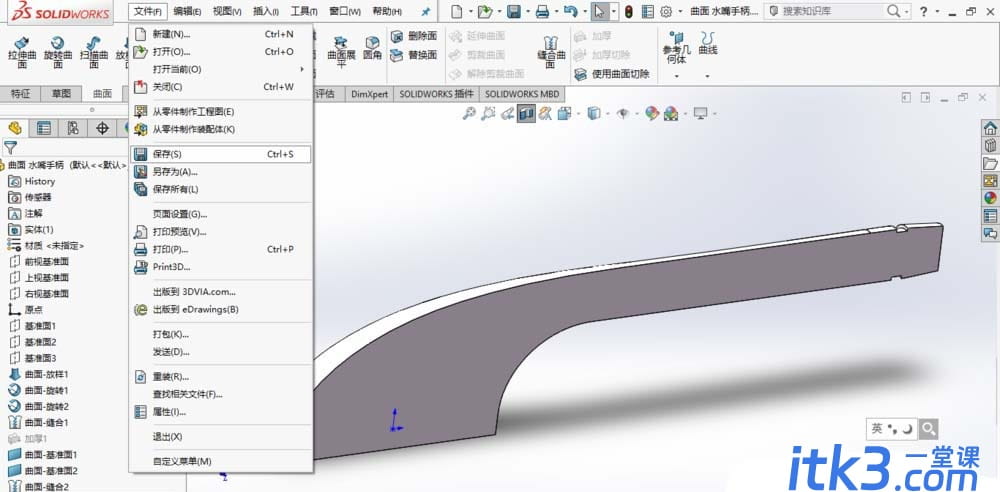This screenshot has width=1000, height=492.
Task: Switch to SOLIDWORKS 插件 tab
Action: [x=436, y=94]
